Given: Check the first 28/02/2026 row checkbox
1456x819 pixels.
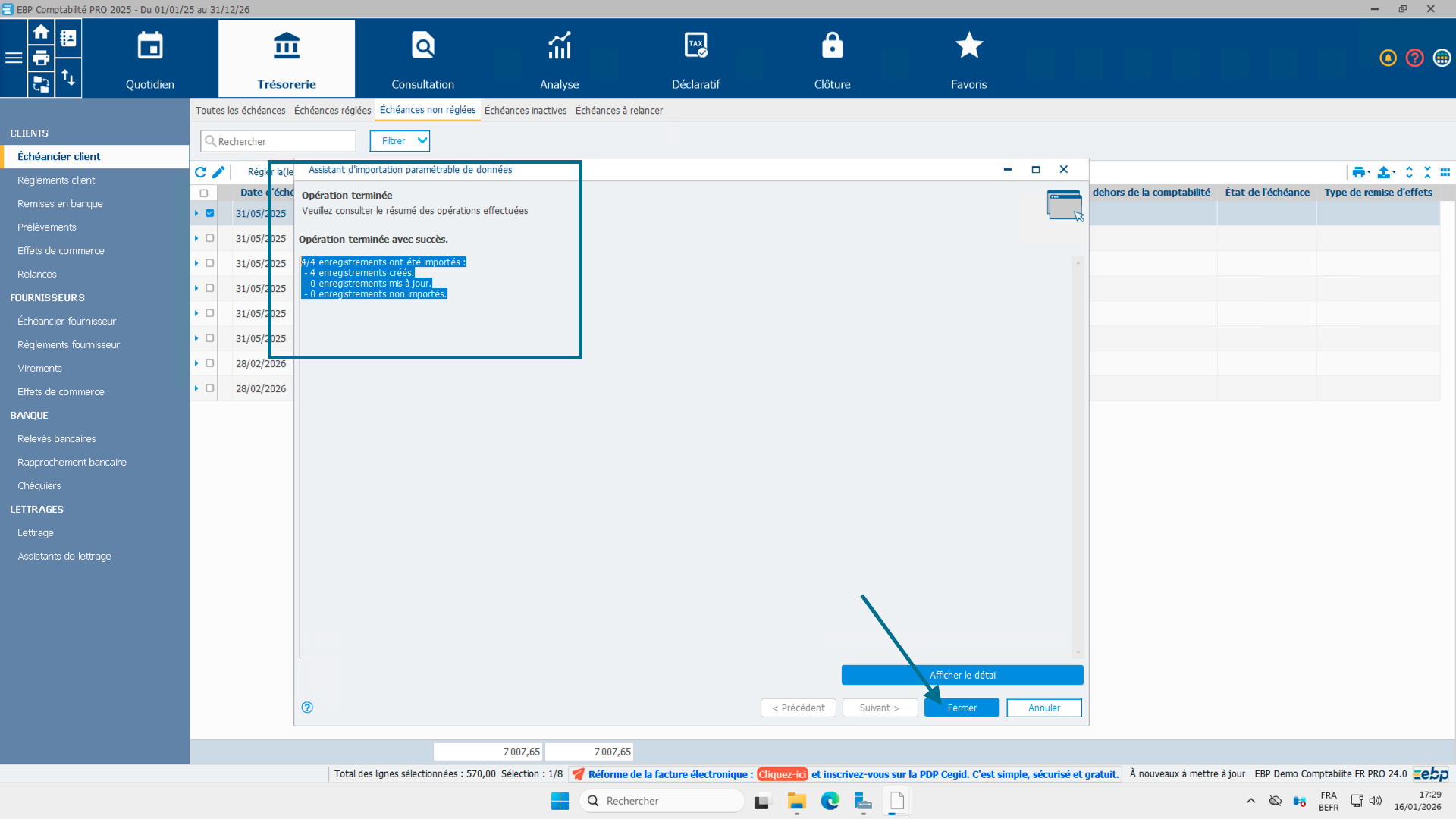Looking at the screenshot, I should [x=210, y=363].
